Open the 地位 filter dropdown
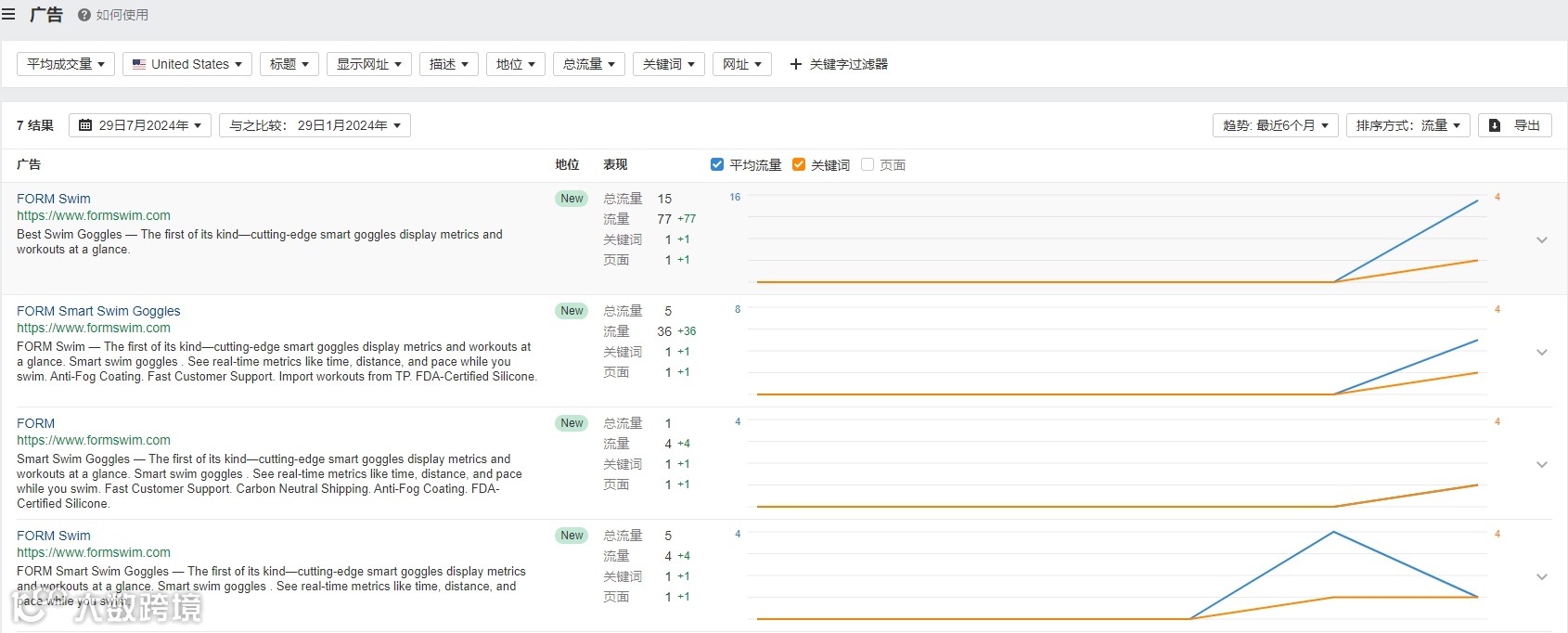Image resolution: width=1568 pixels, height=633 pixels. click(x=516, y=64)
